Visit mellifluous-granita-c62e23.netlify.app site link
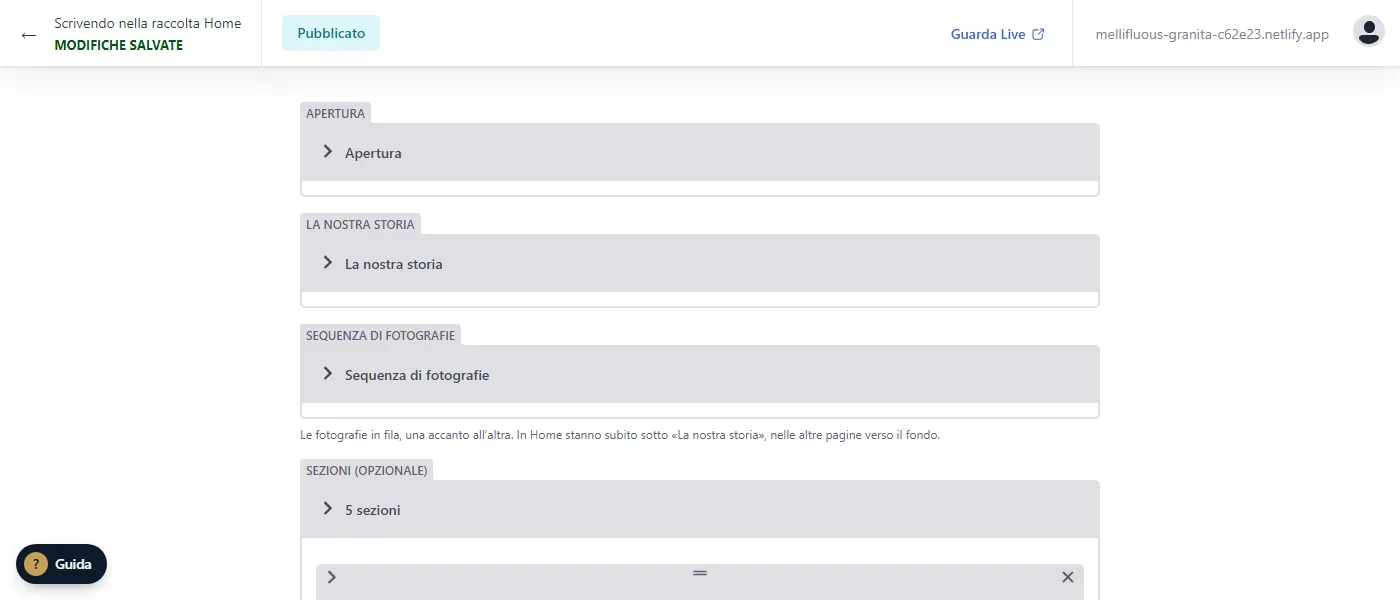 (1212, 34)
